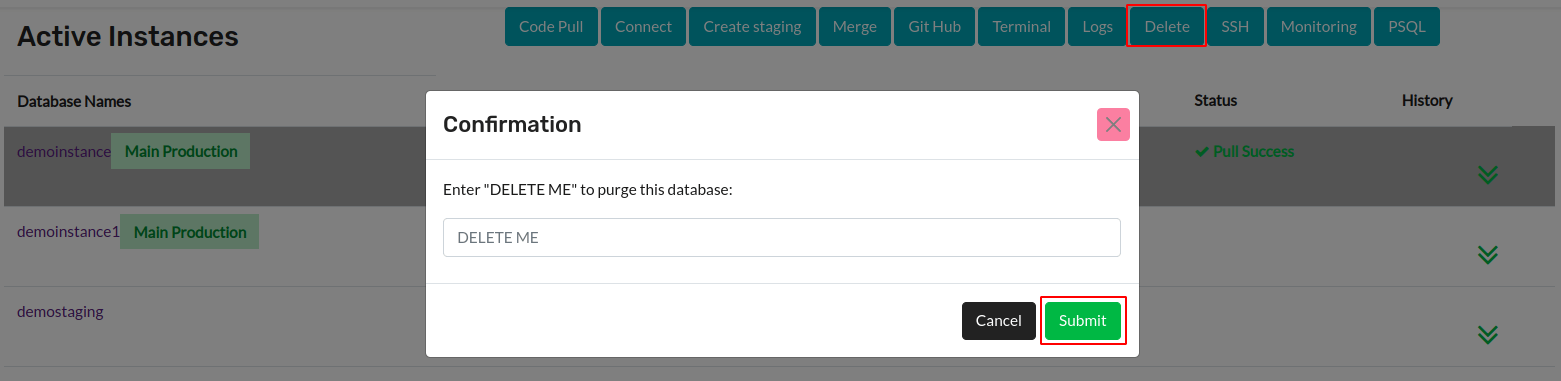Cancel the delete confirmation
Image resolution: width=1561 pixels, height=381 pixels.
998,321
